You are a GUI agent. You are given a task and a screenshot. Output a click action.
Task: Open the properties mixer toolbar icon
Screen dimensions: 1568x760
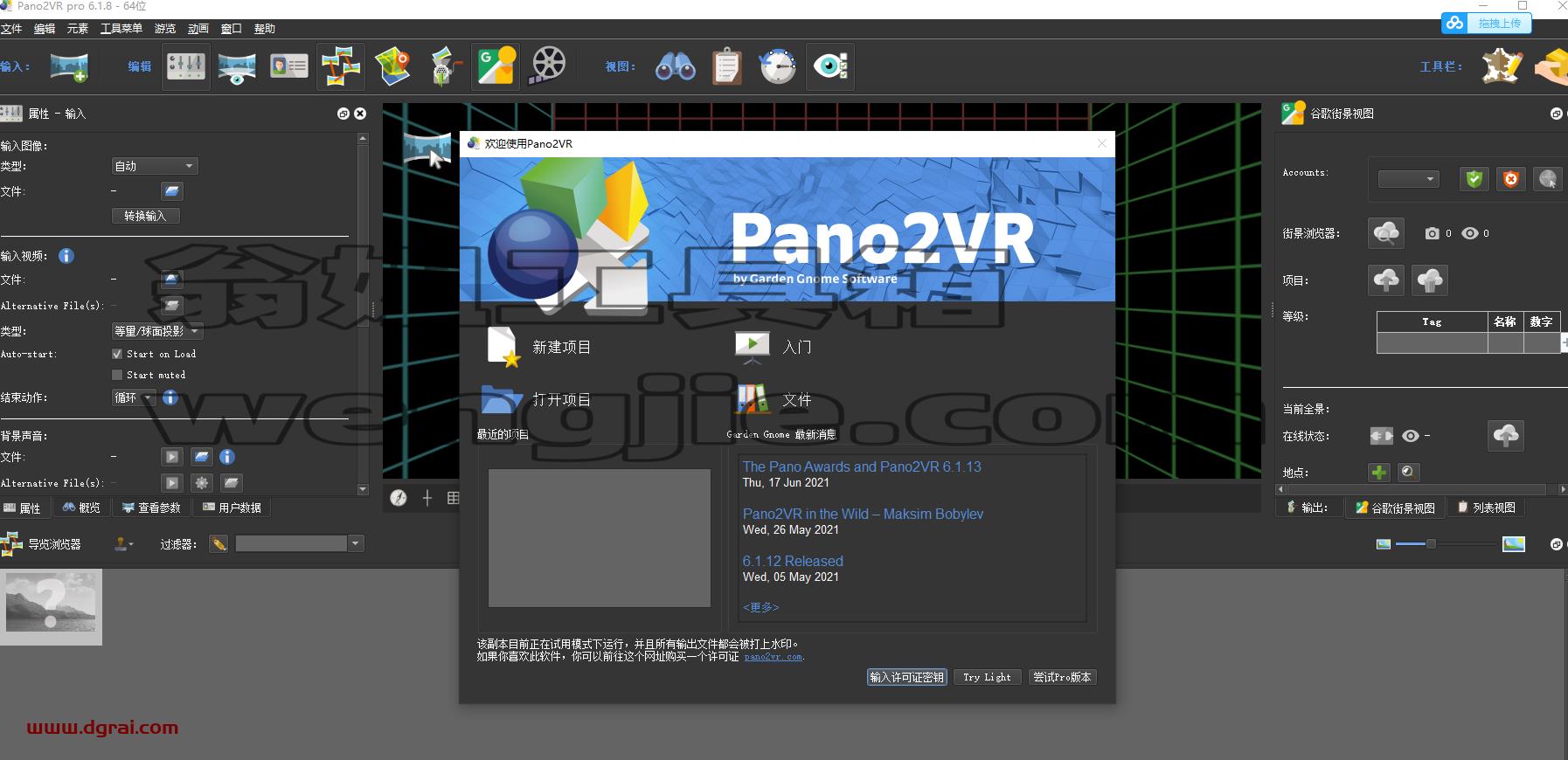186,66
